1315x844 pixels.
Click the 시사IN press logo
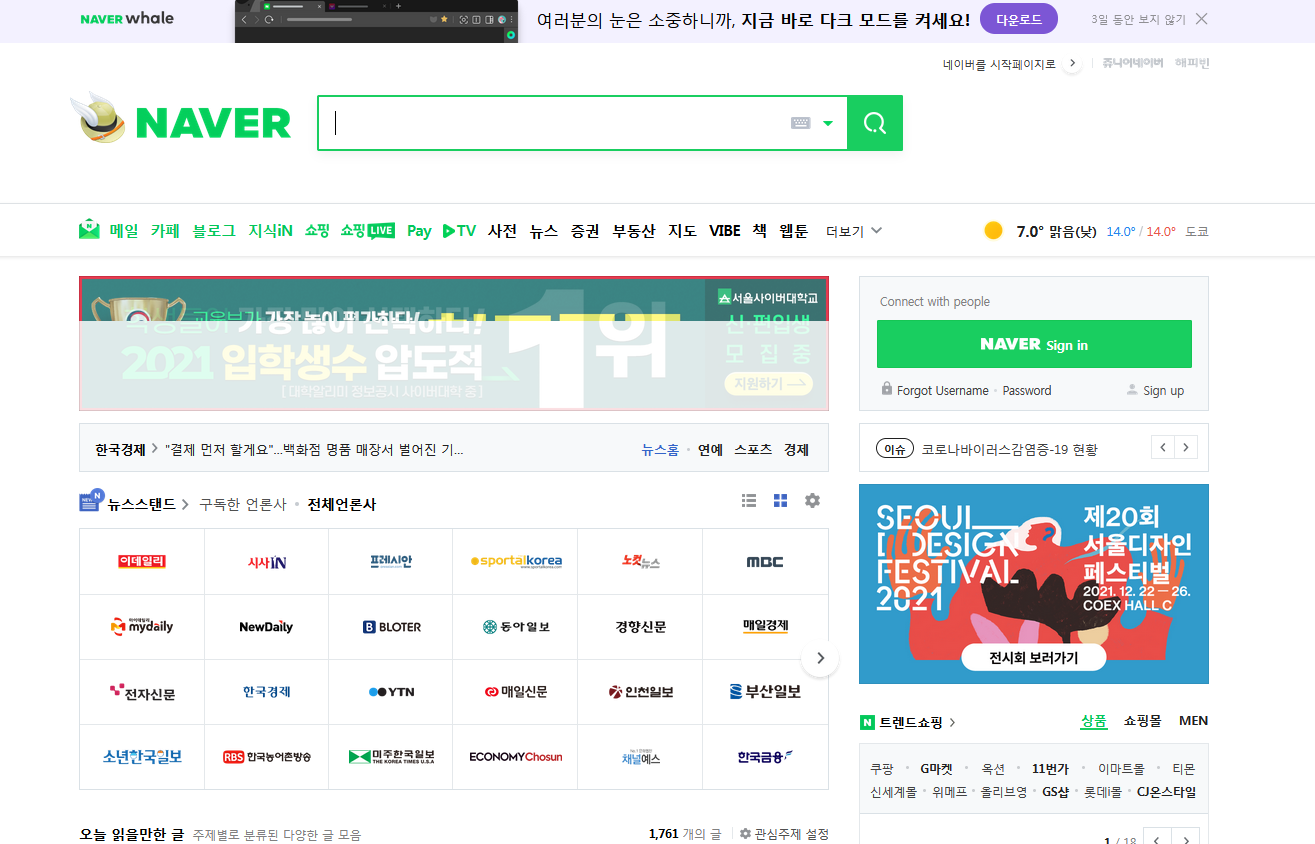[267, 562]
